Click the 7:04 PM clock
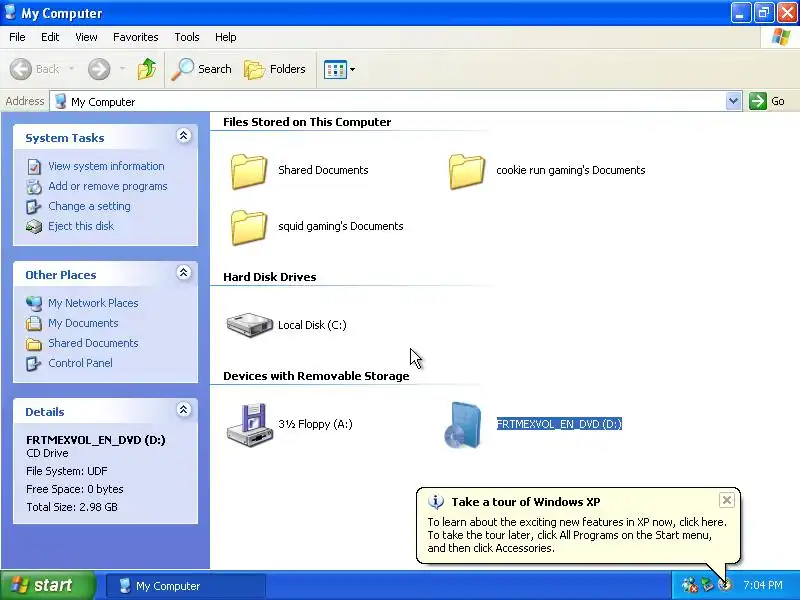Screen dimensions: 800x600 point(763,585)
